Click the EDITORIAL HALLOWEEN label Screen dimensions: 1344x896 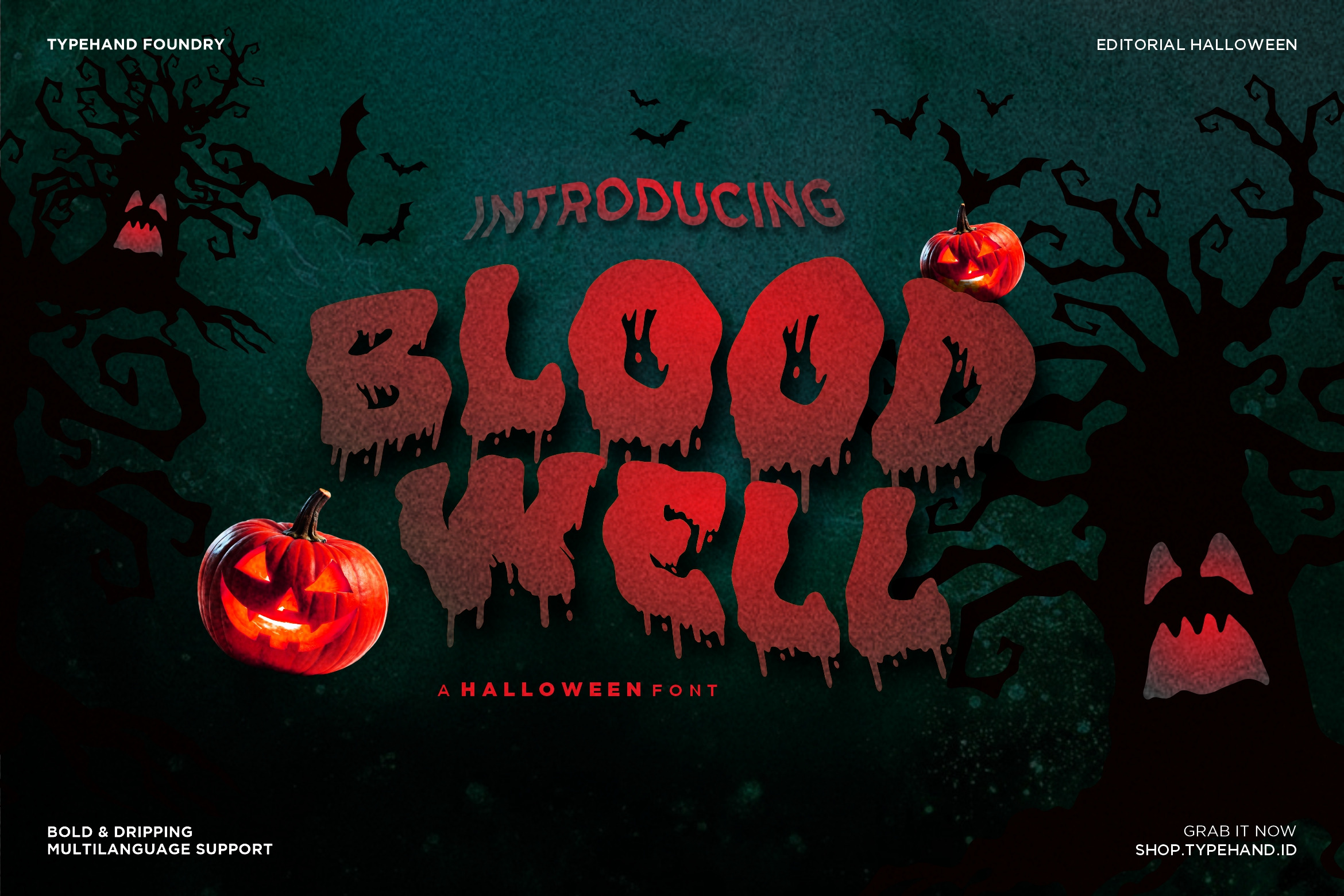click(1196, 44)
